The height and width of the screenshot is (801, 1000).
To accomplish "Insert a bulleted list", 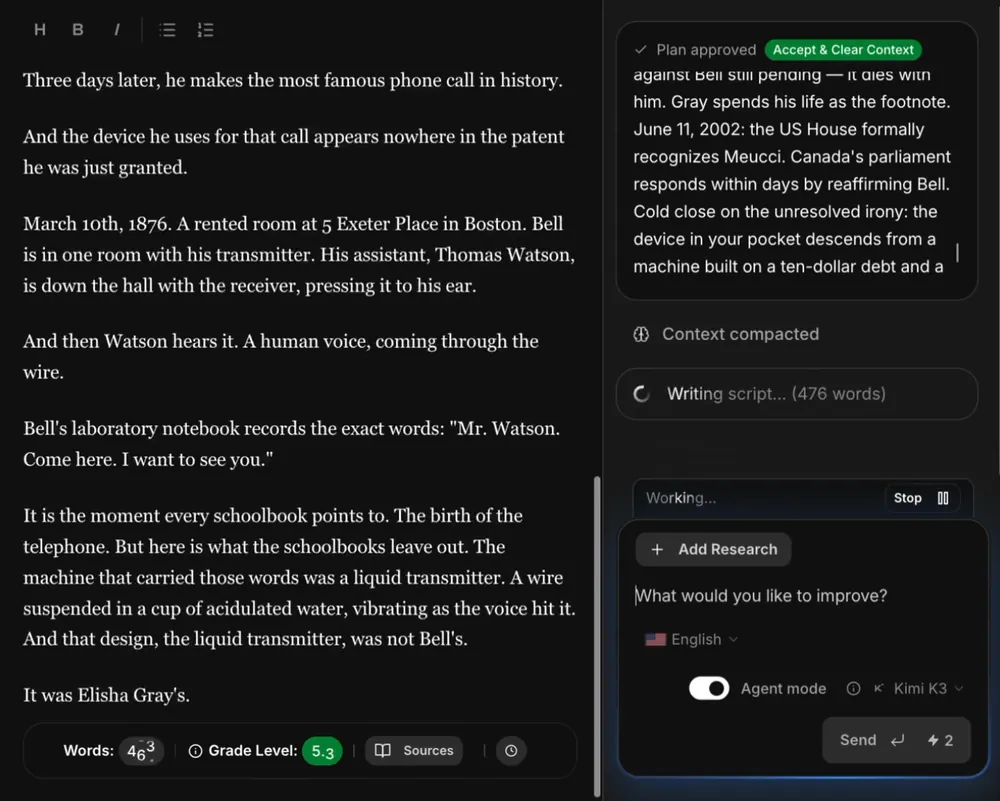I will coord(167,29).
